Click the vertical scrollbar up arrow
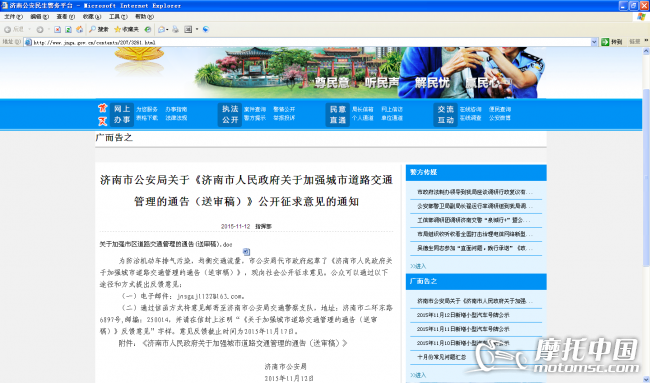 coord(646,51)
